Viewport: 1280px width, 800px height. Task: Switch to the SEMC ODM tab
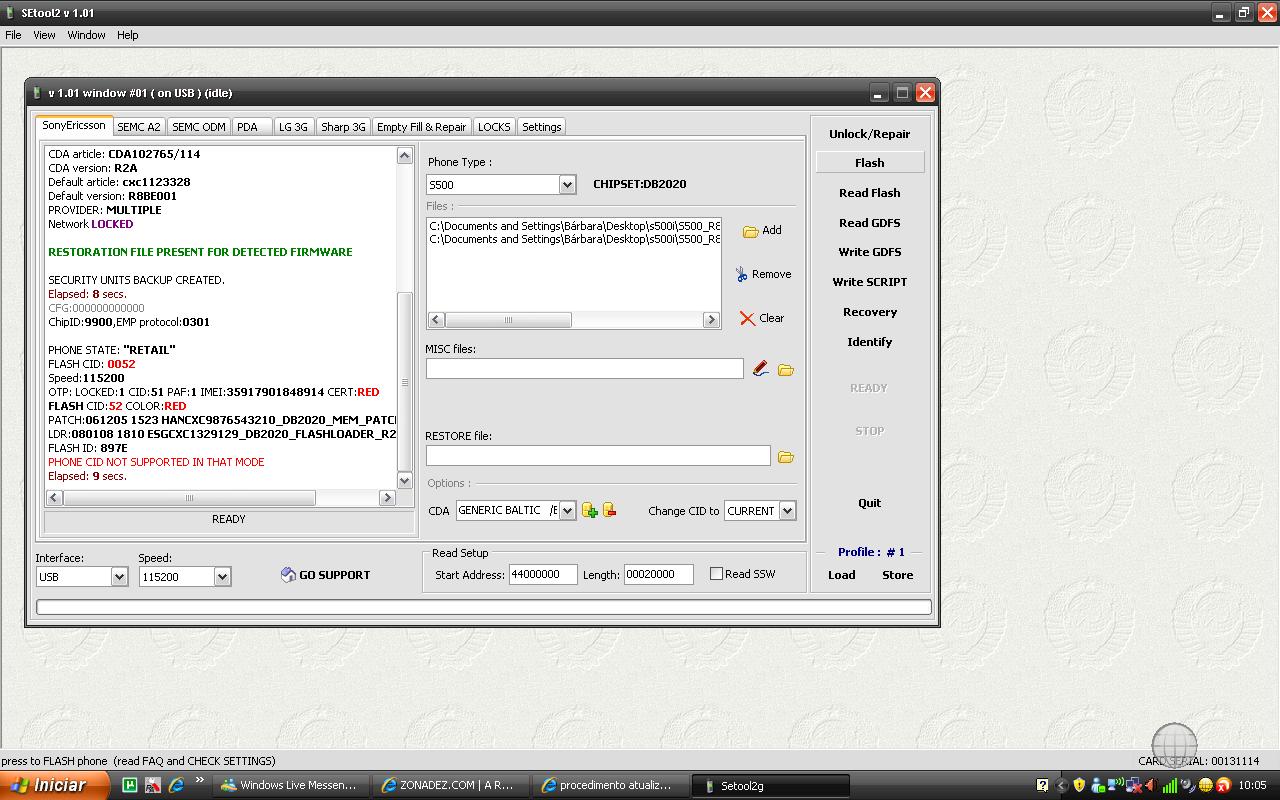(x=199, y=127)
